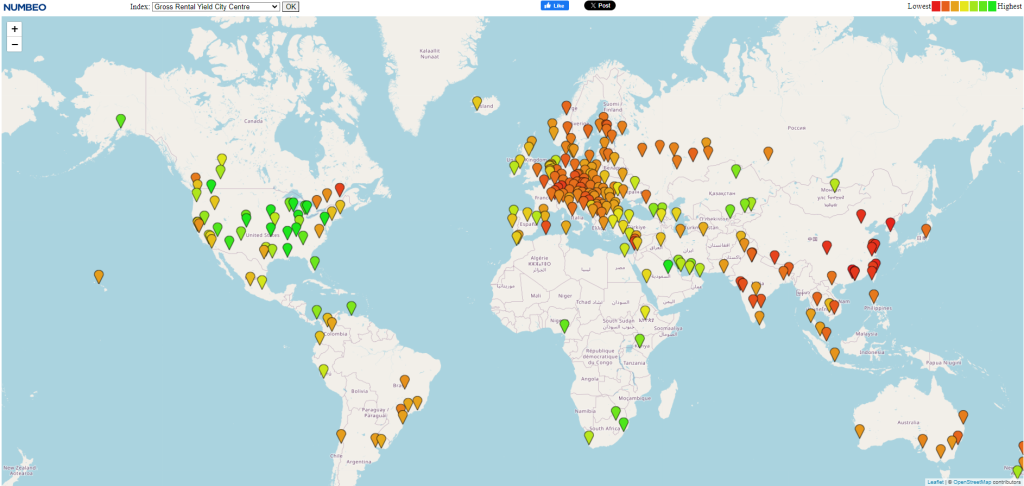Click the green marker in Nigeria
This screenshot has width=1024, height=486.
565,324
